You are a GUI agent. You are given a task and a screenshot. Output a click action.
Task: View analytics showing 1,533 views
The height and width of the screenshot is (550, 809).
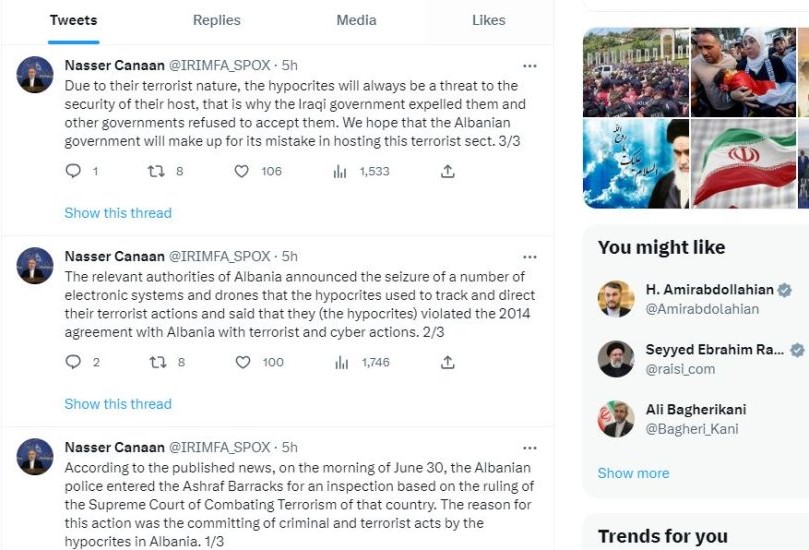point(340,171)
